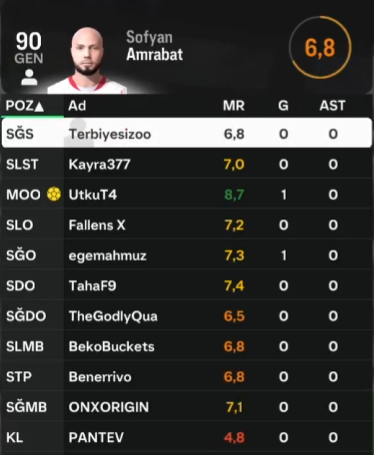The width and height of the screenshot is (374, 455).
Task: Select goalkeeper PANTEV row
Action: point(187,437)
